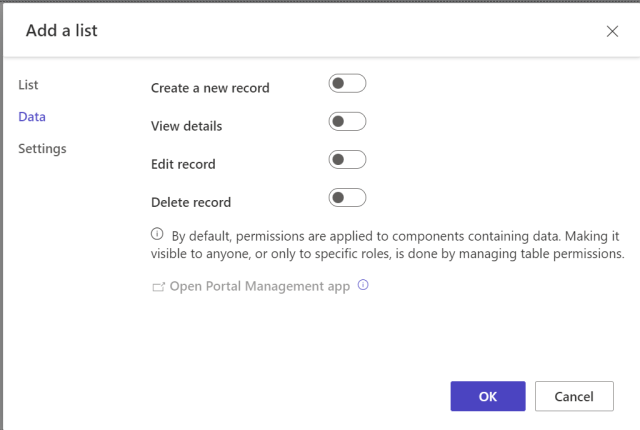
Task: Switch to the List tab
Action: point(28,85)
